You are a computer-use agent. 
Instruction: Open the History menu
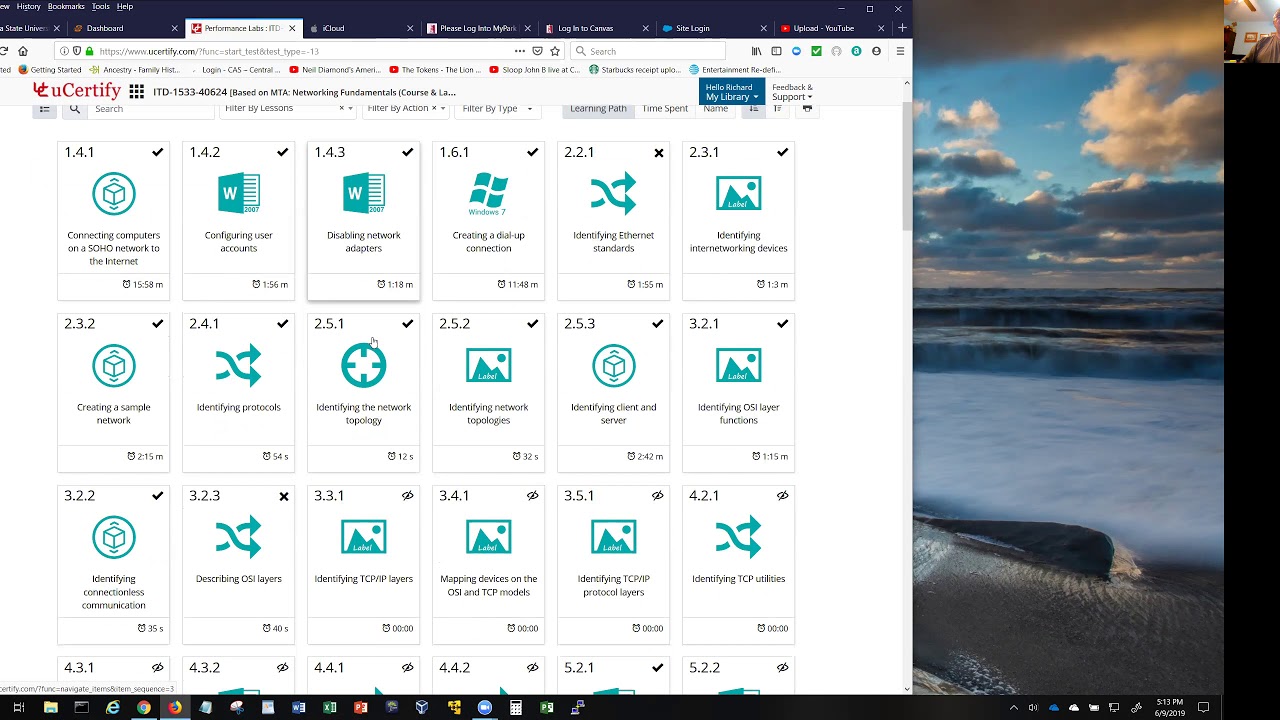pyautogui.click(x=28, y=6)
